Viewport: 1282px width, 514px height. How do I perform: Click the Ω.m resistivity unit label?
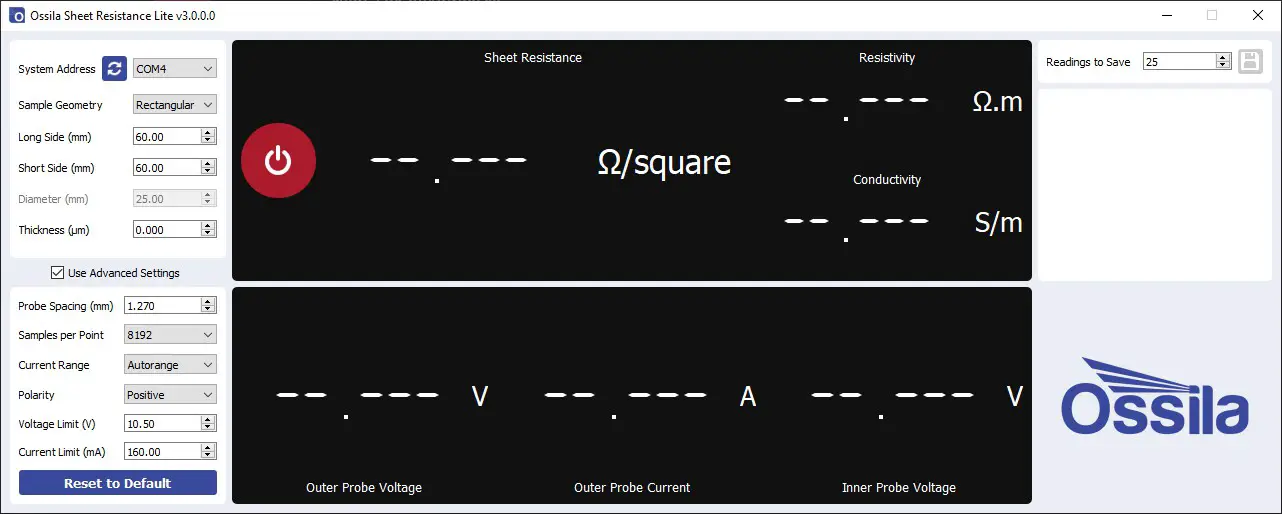coord(998,101)
